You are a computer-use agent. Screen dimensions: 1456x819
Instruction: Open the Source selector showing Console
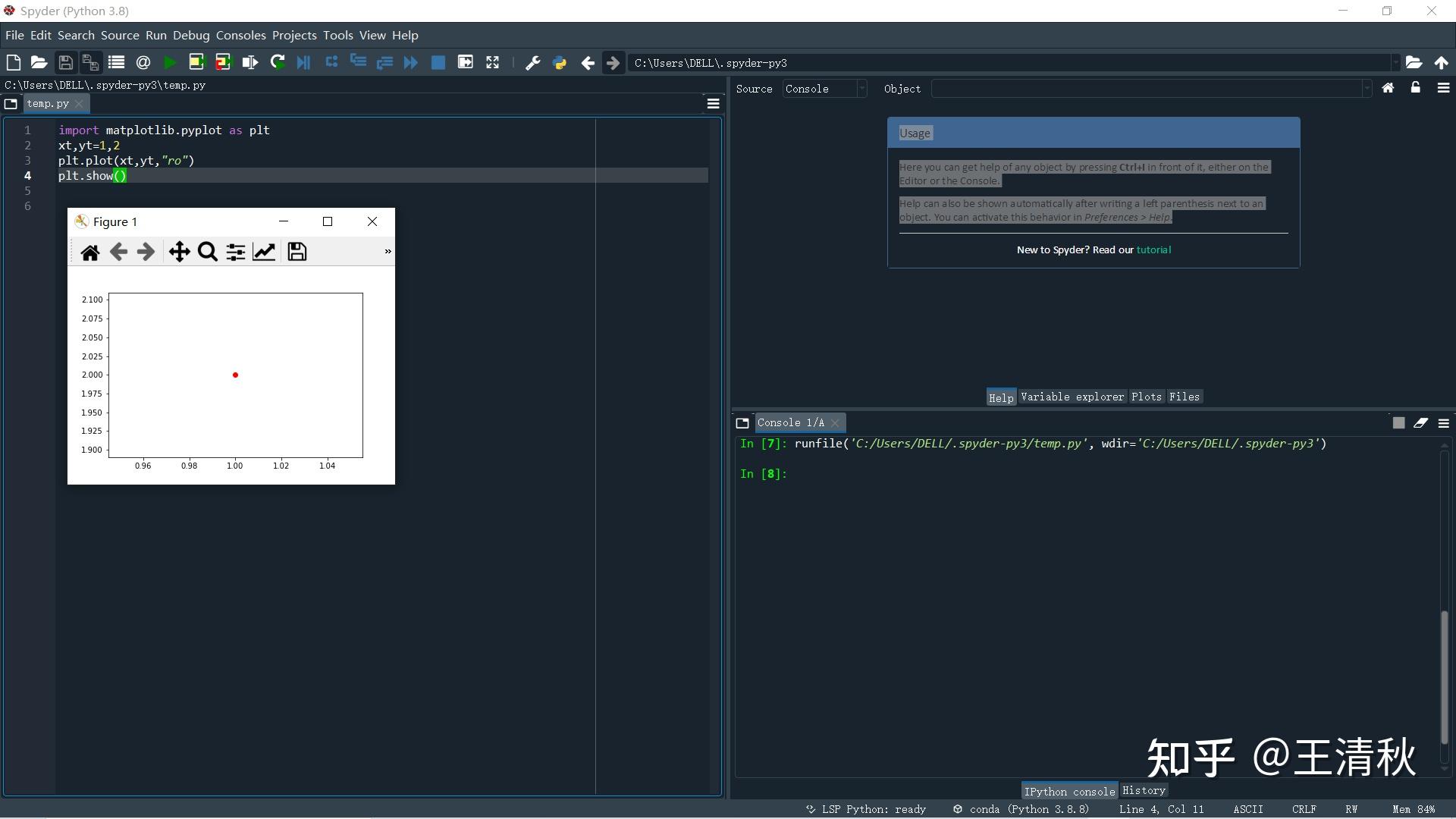coord(824,89)
